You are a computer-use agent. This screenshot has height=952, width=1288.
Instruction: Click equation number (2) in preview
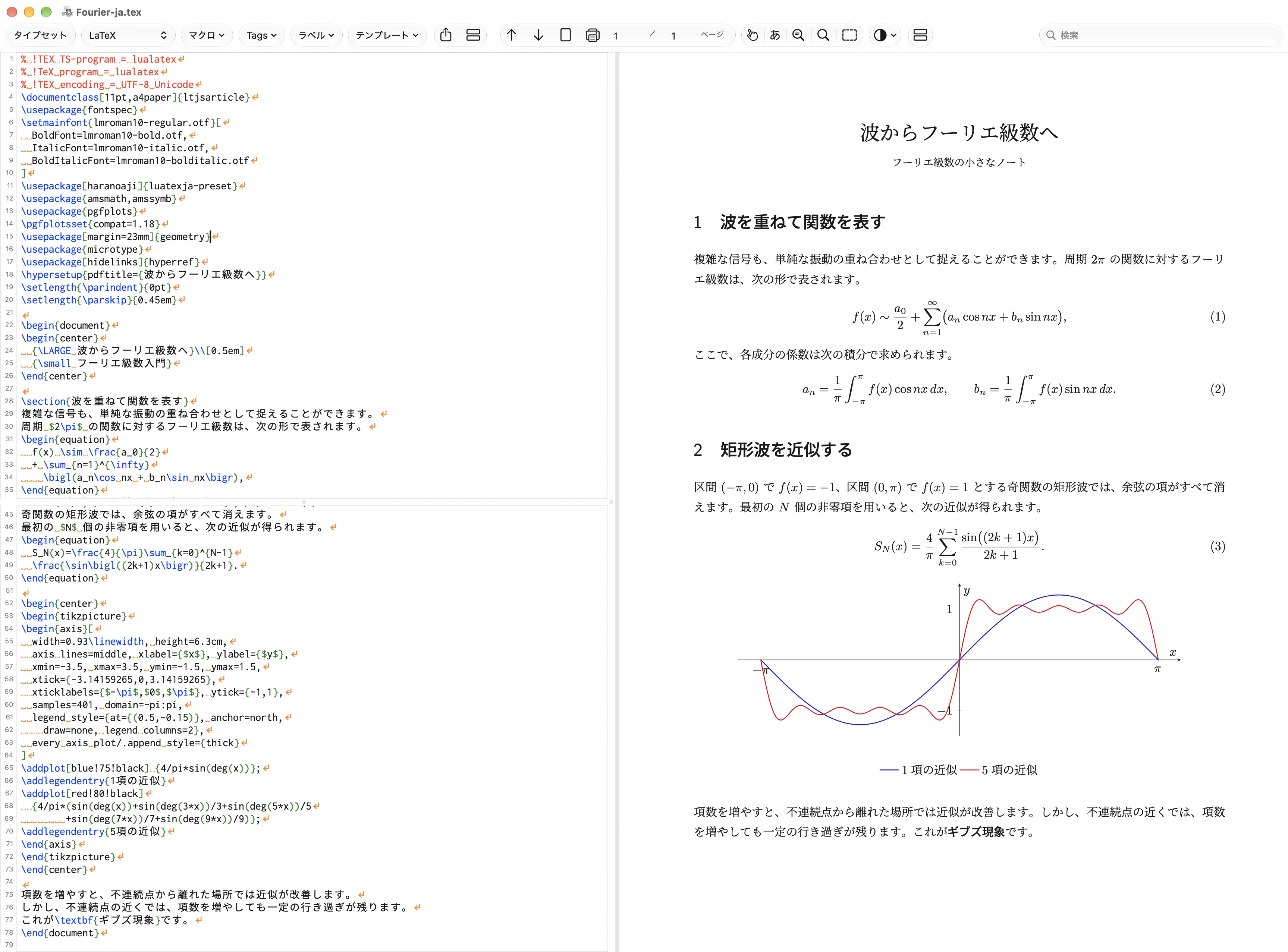(x=1218, y=389)
